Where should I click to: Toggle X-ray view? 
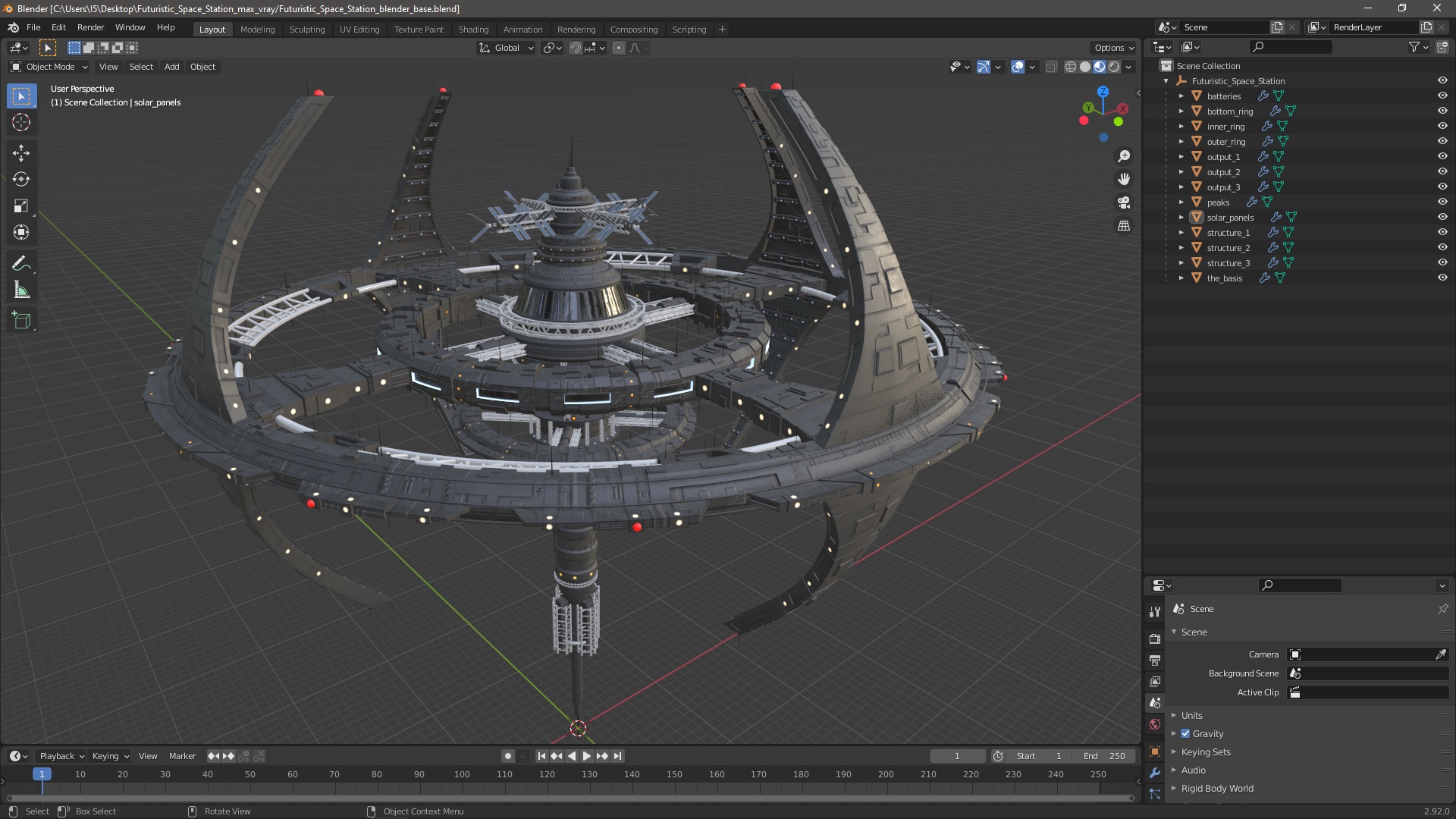pyautogui.click(x=1051, y=67)
